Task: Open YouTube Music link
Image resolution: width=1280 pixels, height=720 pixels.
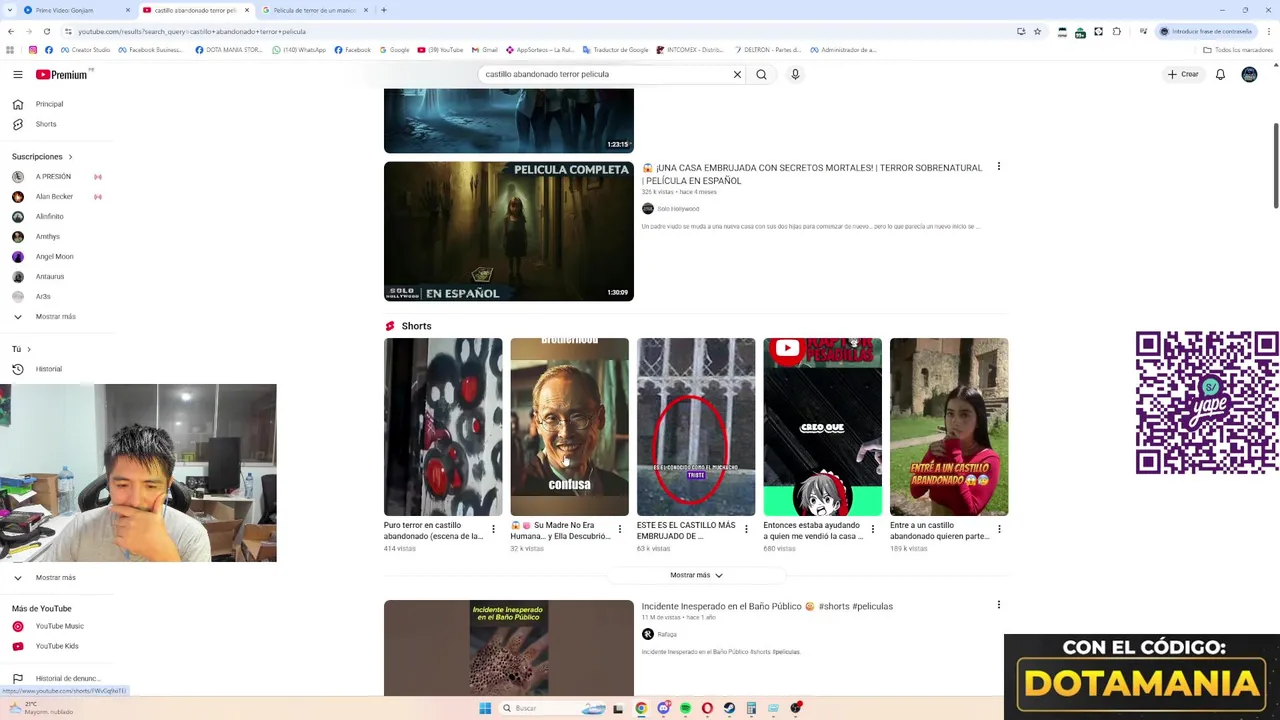Action: pyautogui.click(x=60, y=626)
